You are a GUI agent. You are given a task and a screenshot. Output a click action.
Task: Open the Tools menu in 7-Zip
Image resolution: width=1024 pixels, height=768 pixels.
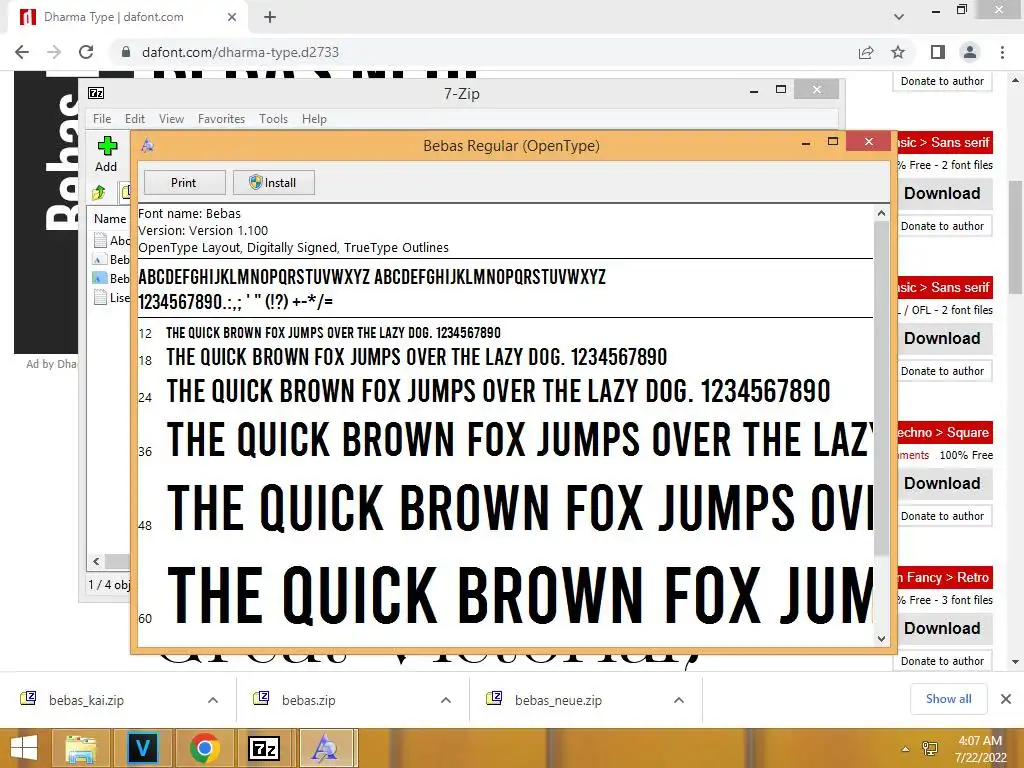pyautogui.click(x=273, y=119)
